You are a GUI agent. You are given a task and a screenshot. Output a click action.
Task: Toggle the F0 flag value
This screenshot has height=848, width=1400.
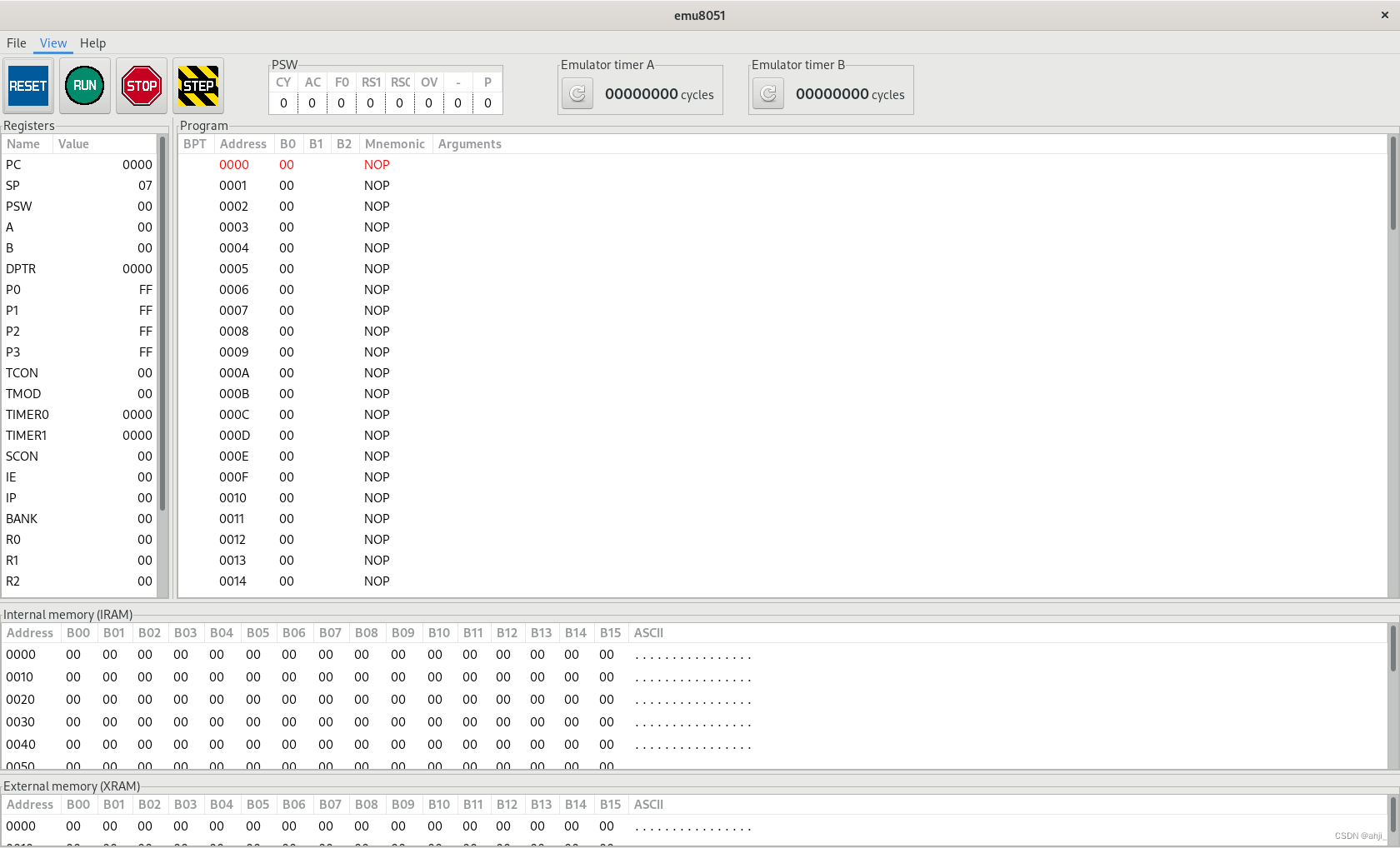pos(342,103)
